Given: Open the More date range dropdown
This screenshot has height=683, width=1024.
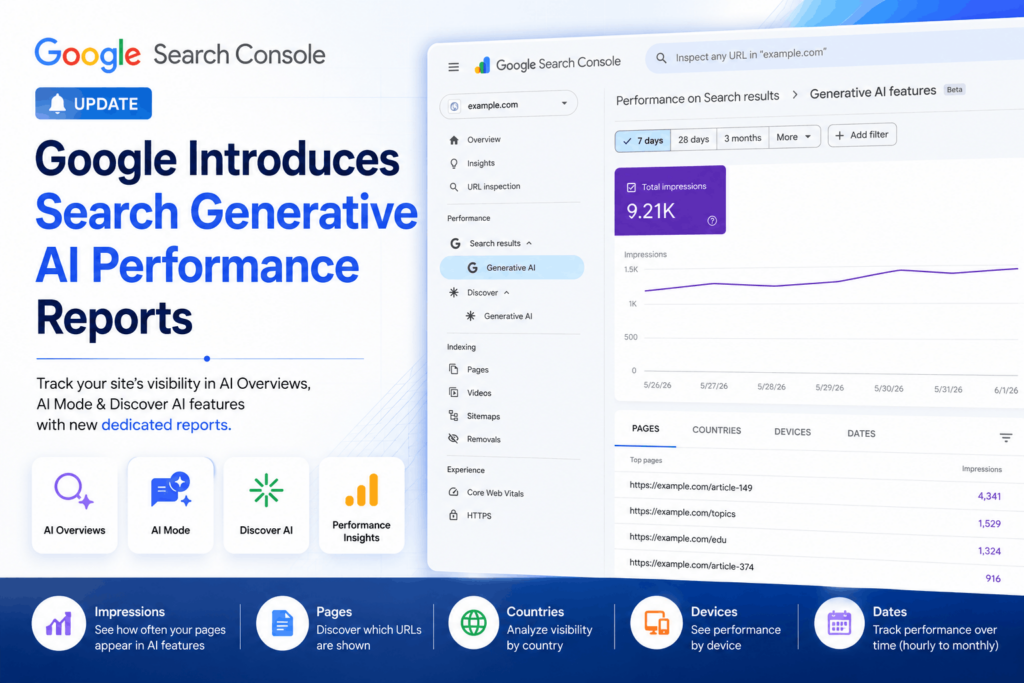Looking at the screenshot, I should [x=794, y=136].
